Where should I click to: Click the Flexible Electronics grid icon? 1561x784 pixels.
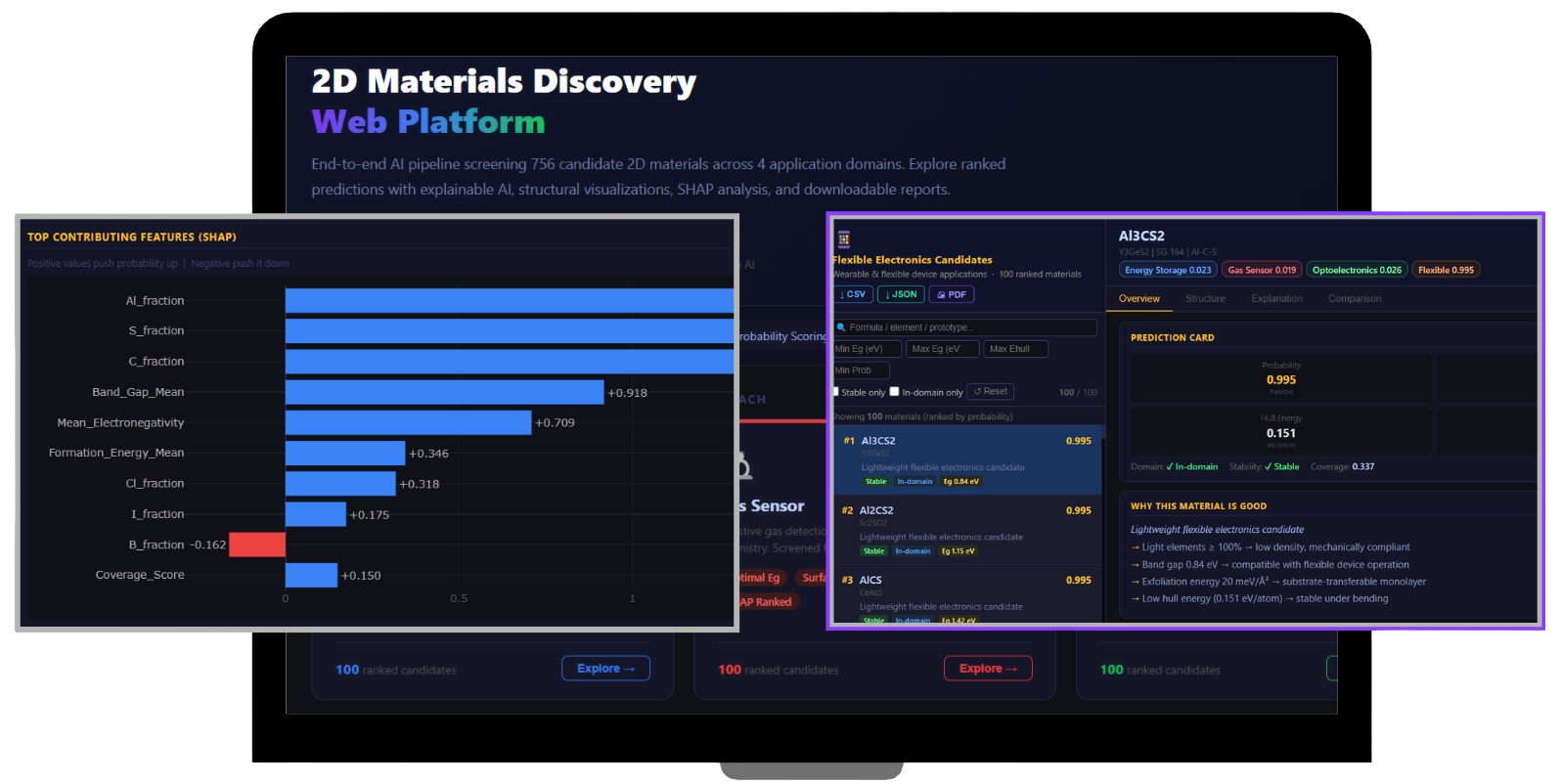click(844, 240)
